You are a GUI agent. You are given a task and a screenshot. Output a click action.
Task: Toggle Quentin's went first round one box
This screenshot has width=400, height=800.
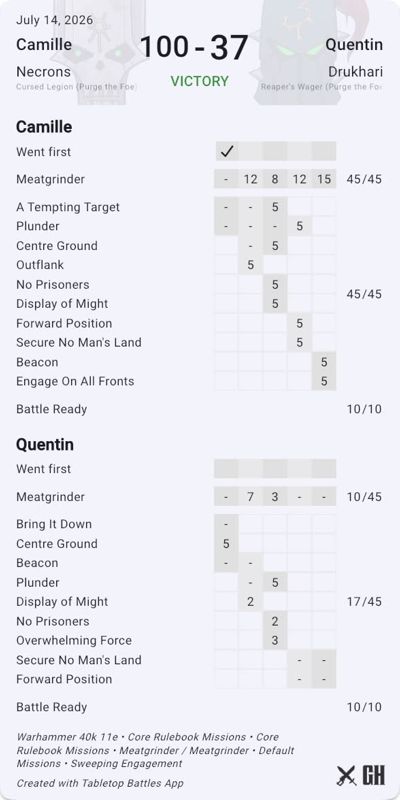point(226,468)
